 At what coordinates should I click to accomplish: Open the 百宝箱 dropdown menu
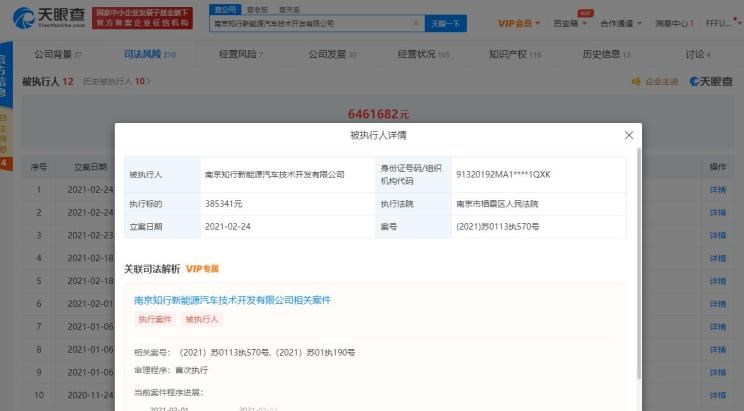pos(570,23)
